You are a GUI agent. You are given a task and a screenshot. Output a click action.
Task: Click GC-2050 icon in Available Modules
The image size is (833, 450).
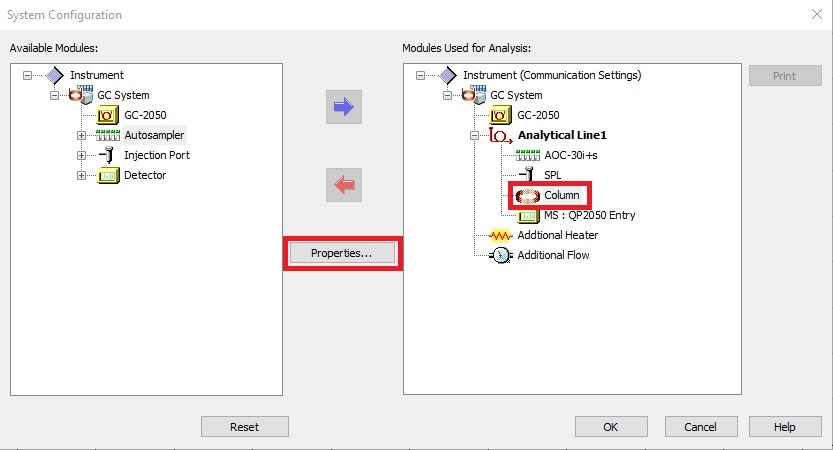(108, 115)
